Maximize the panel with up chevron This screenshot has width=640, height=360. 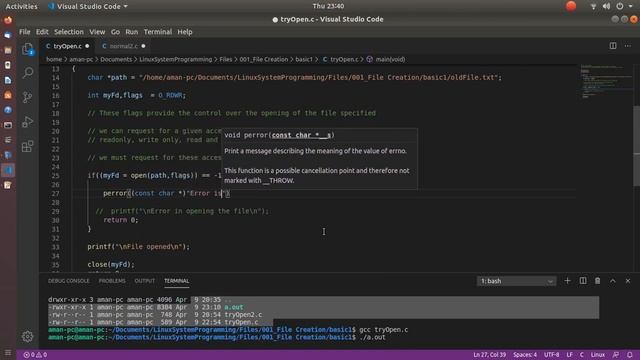[x=613, y=281]
